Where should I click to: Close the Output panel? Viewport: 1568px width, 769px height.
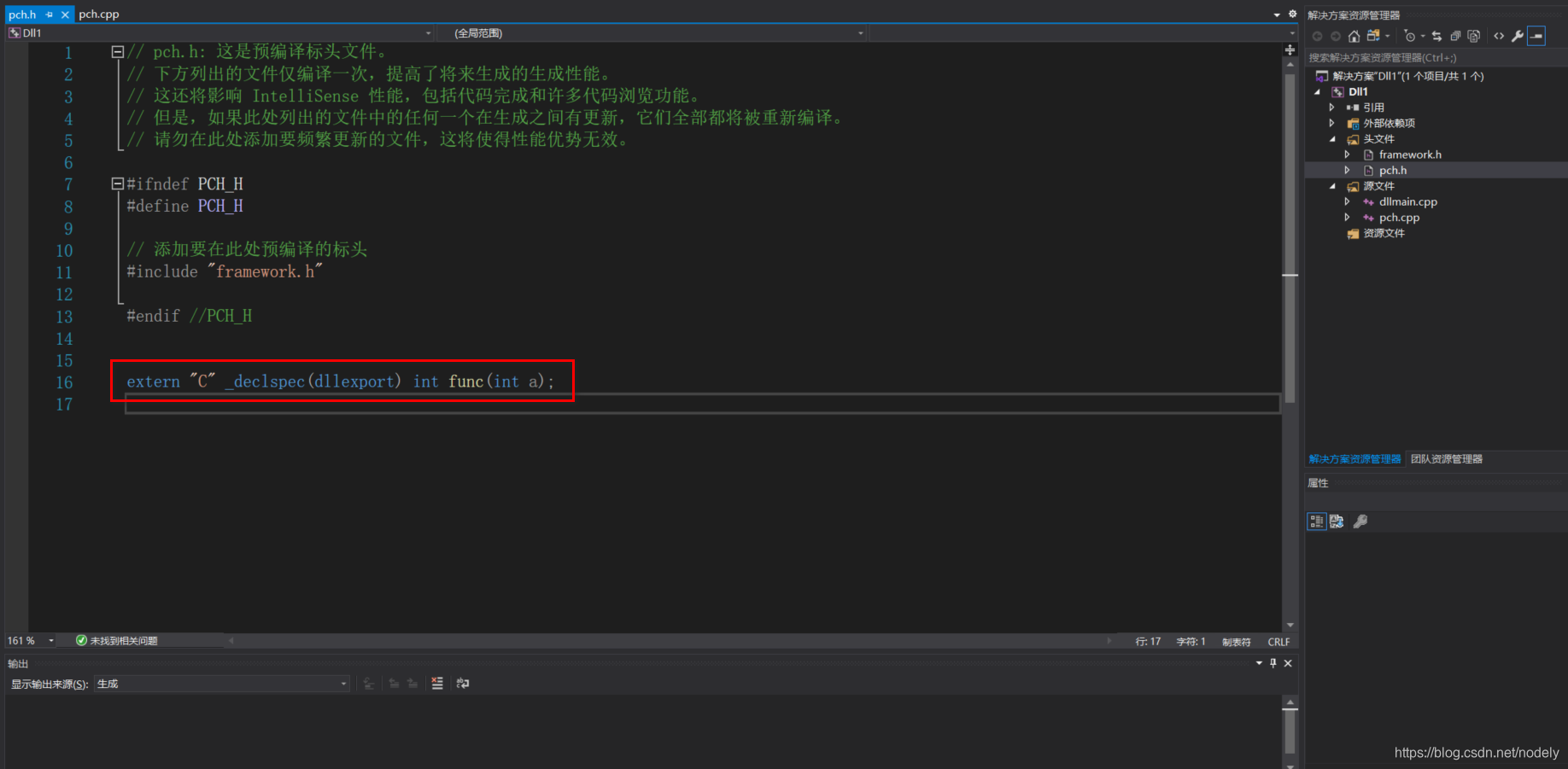[x=1288, y=663]
